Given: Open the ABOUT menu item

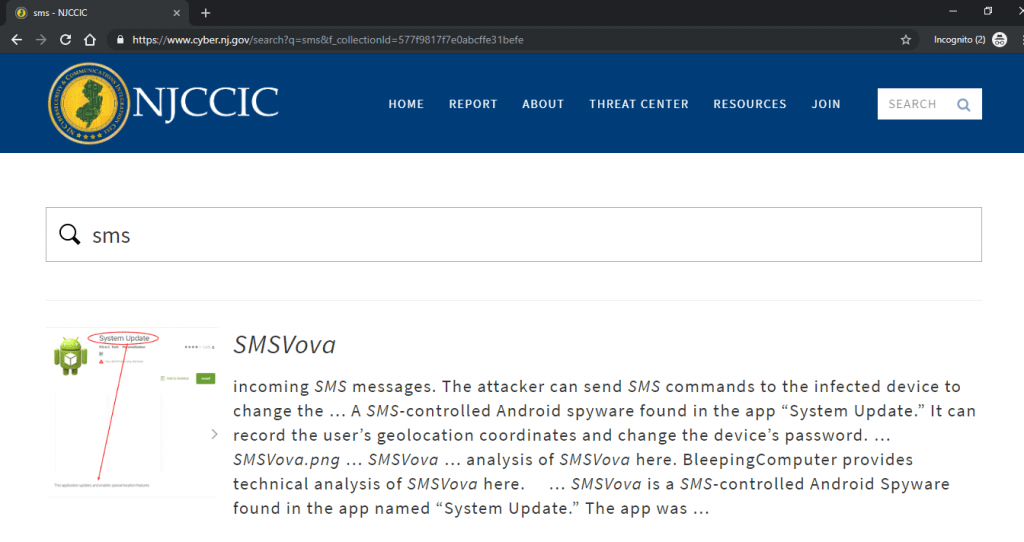Looking at the screenshot, I should pos(543,104).
